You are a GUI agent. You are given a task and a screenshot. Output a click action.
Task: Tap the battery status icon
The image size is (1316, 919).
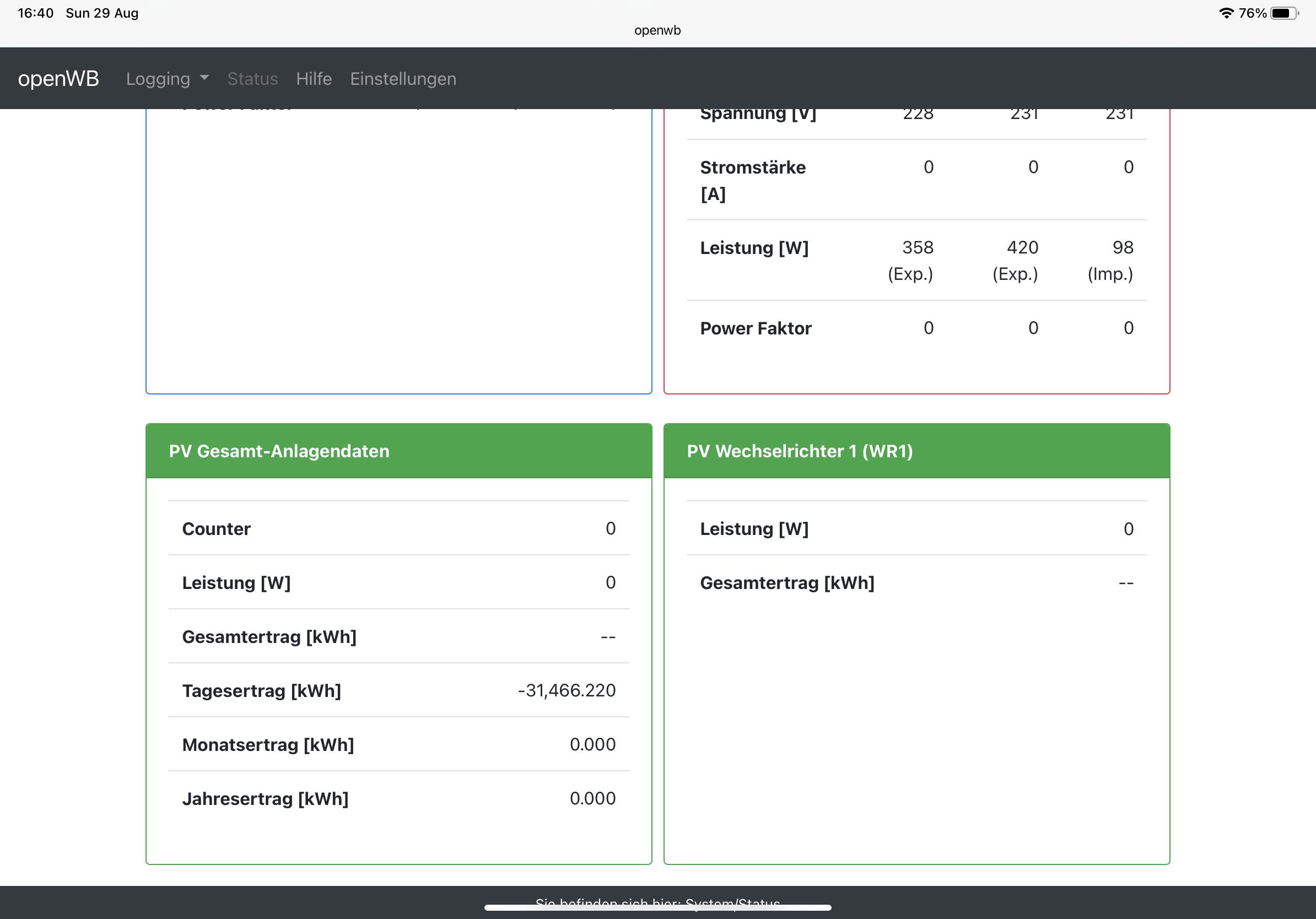click(1284, 13)
